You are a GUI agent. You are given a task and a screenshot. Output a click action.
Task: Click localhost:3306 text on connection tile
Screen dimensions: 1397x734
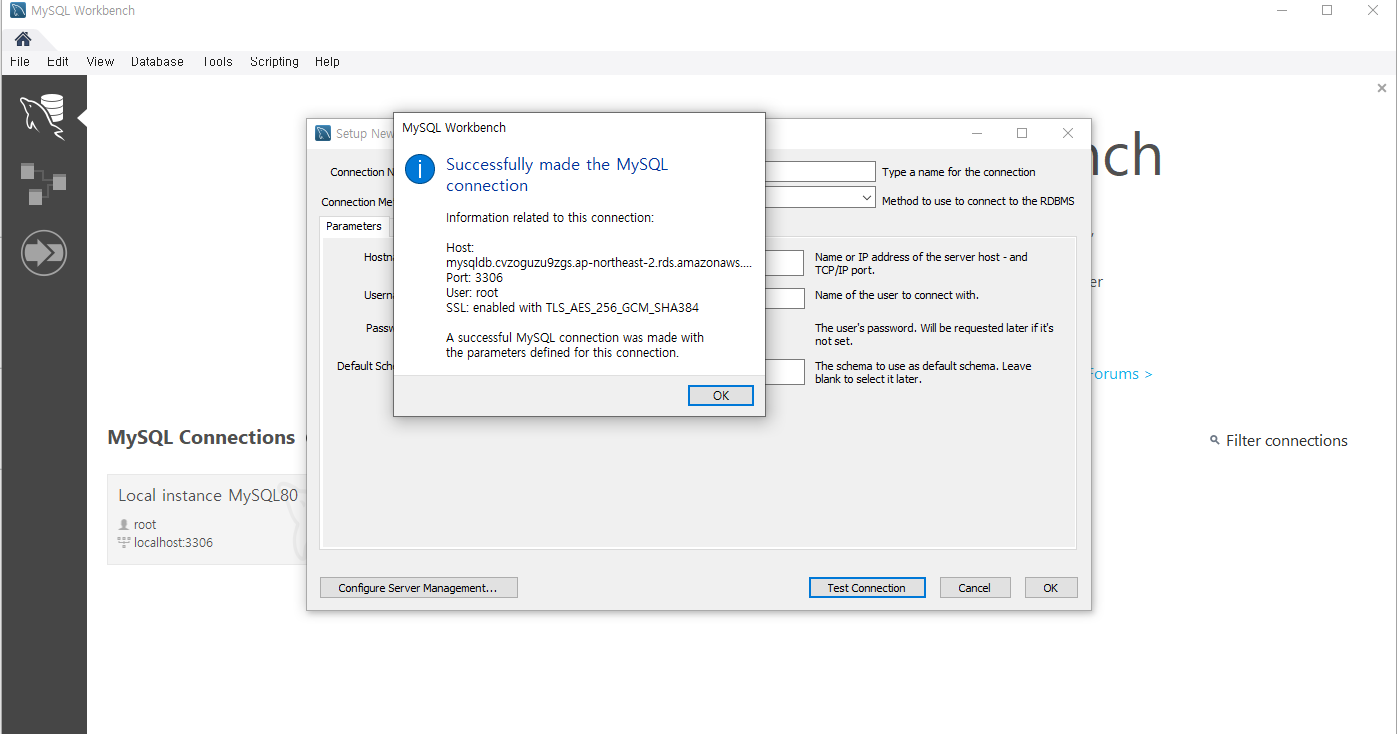click(173, 543)
